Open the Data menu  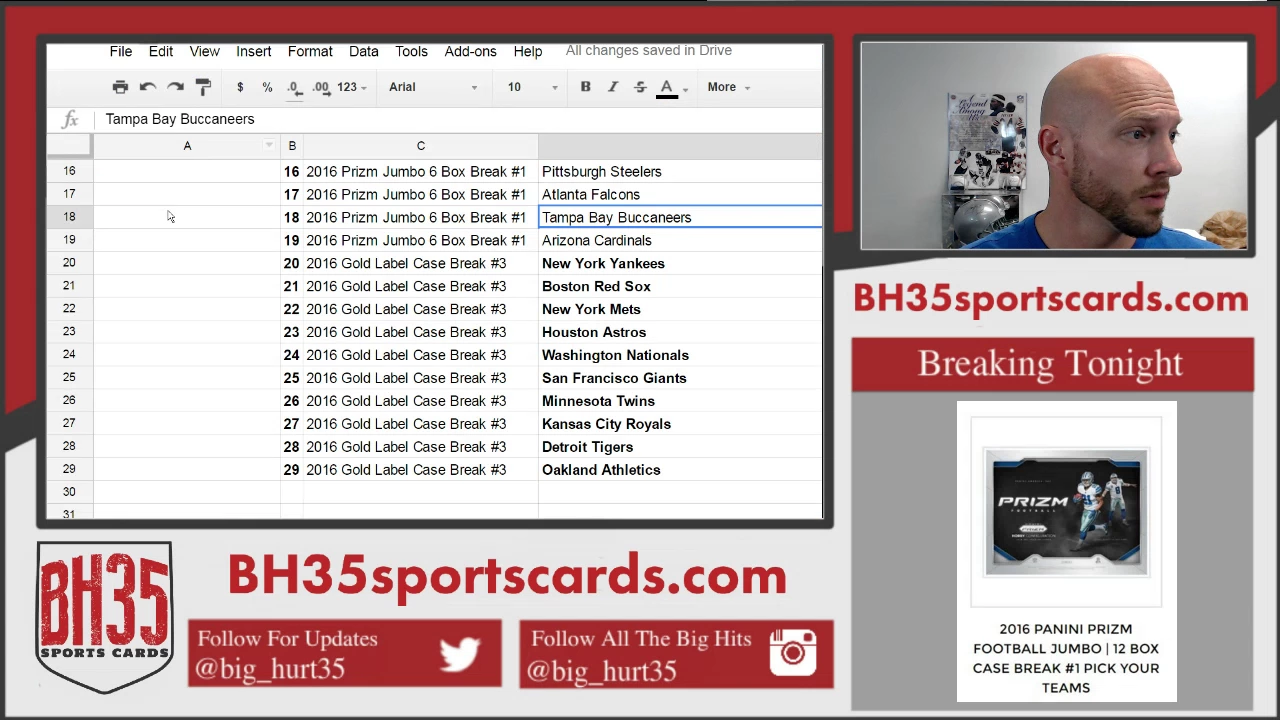(364, 51)
